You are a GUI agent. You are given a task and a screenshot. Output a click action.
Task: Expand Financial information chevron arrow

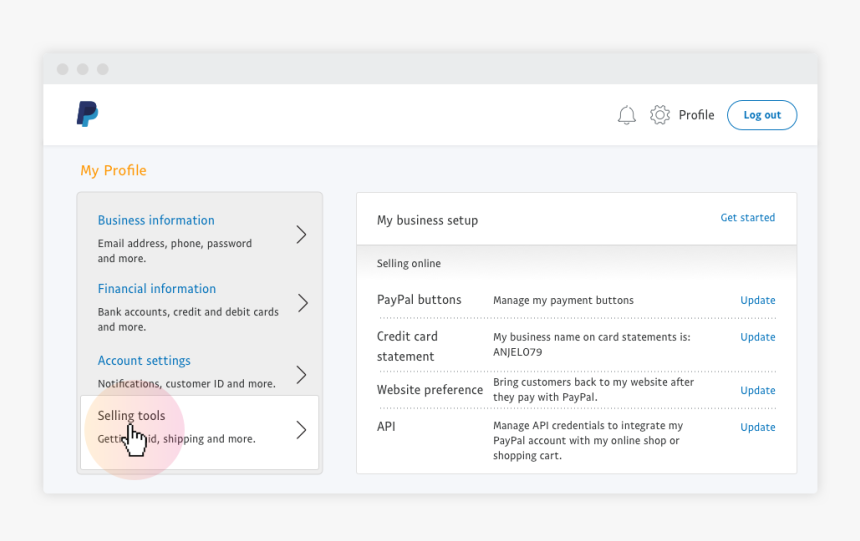[x=303, y=303]
